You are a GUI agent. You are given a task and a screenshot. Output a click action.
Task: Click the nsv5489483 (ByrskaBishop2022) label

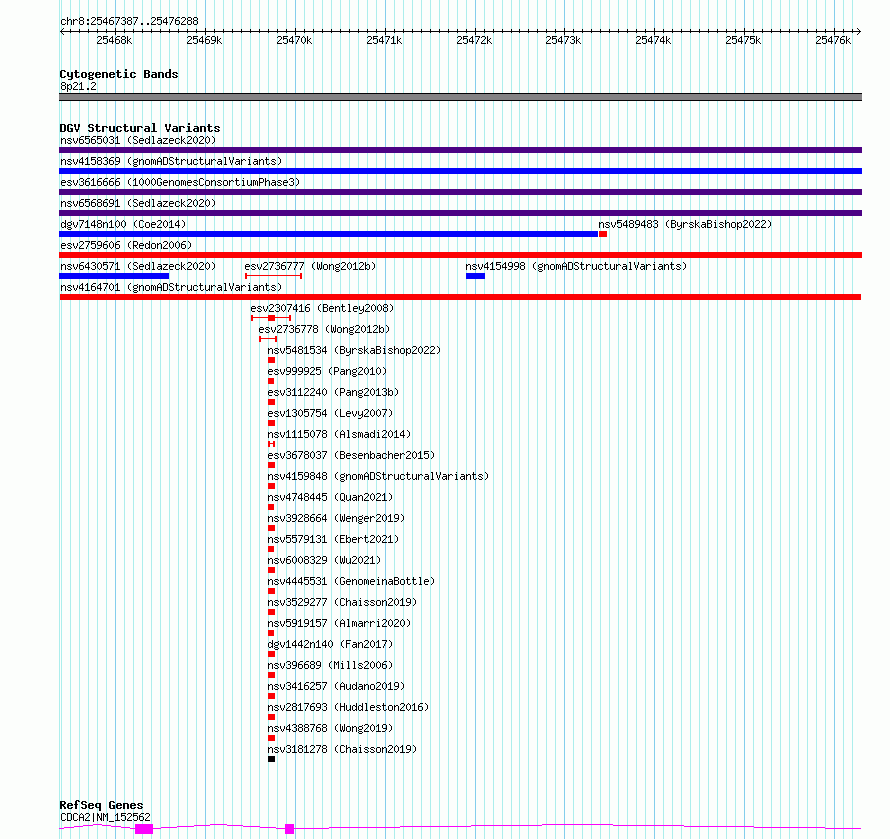point(685,224)
